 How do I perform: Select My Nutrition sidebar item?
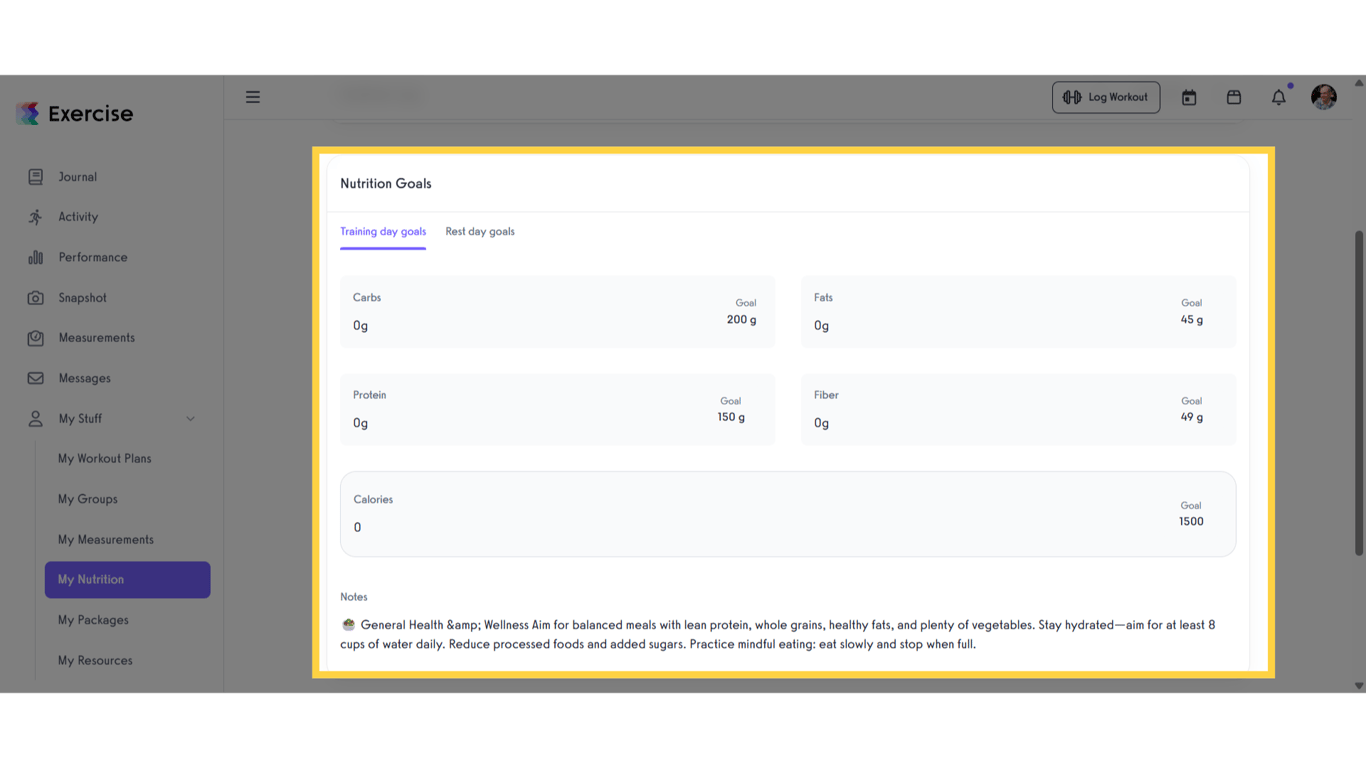(x=128, y=580)
